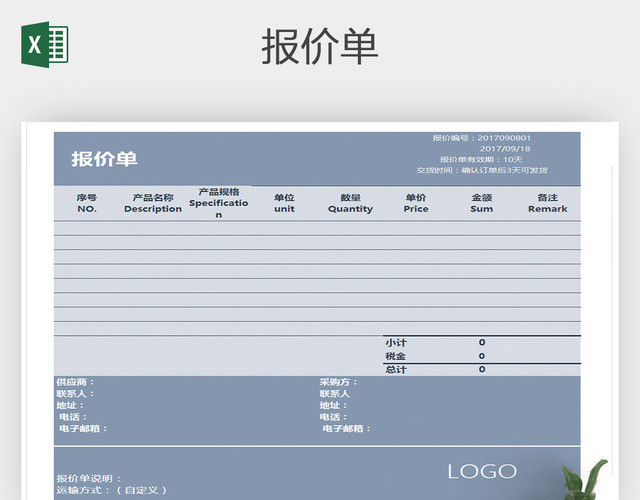Viewport: 640px width, 500px height.
Task: Select 电话： under the 采购方 section
Action: [333, 417]
